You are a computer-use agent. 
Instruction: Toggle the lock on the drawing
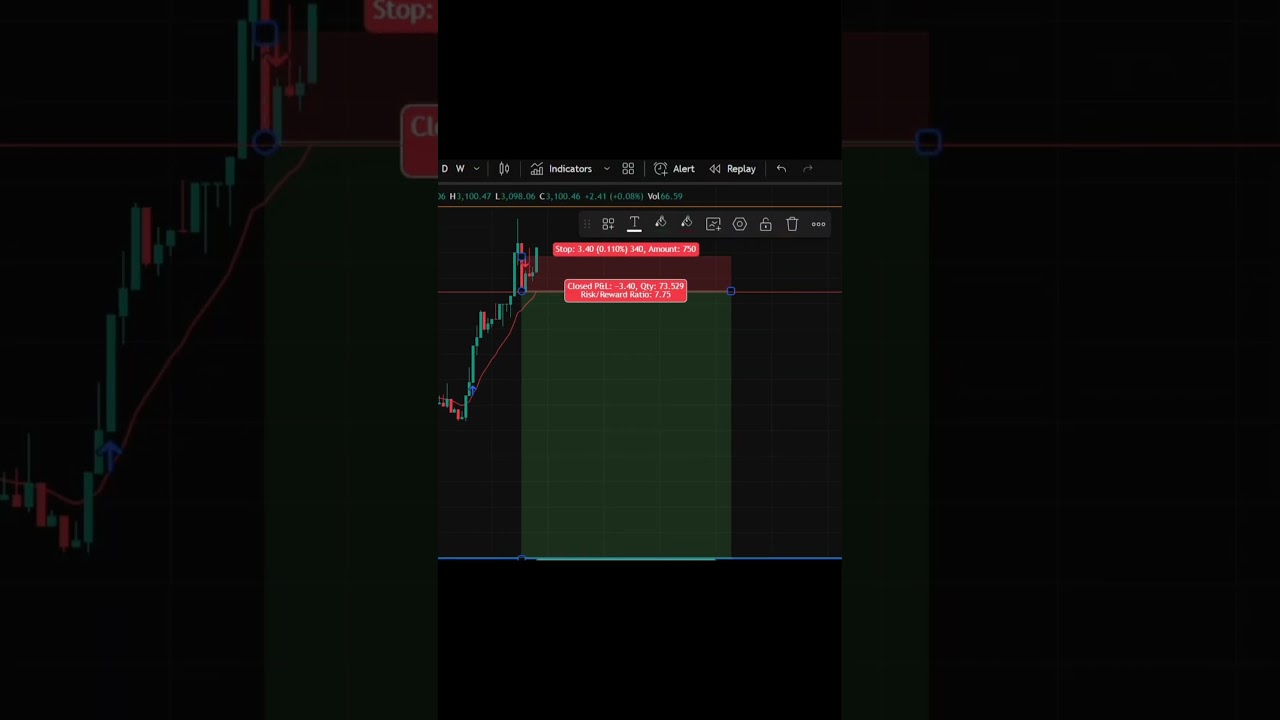pos(766,224)
